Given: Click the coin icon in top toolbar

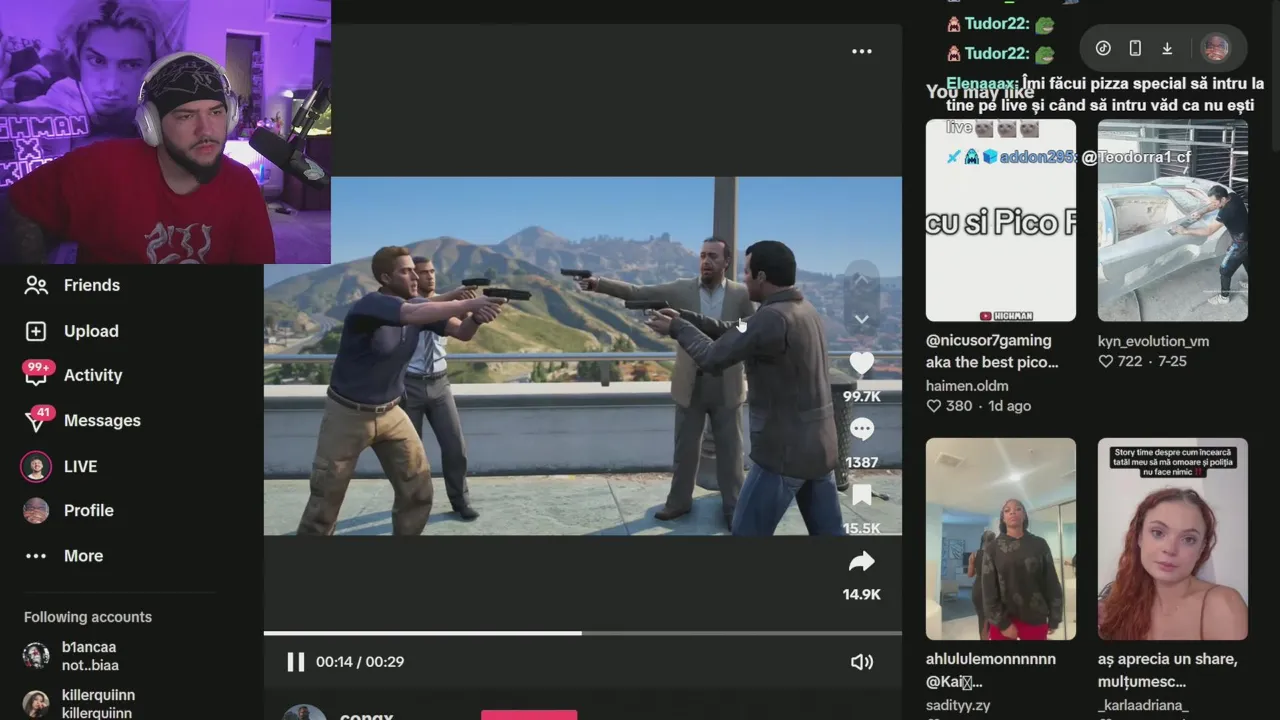Looking at the screenshot, I should tap(1103, 48).
